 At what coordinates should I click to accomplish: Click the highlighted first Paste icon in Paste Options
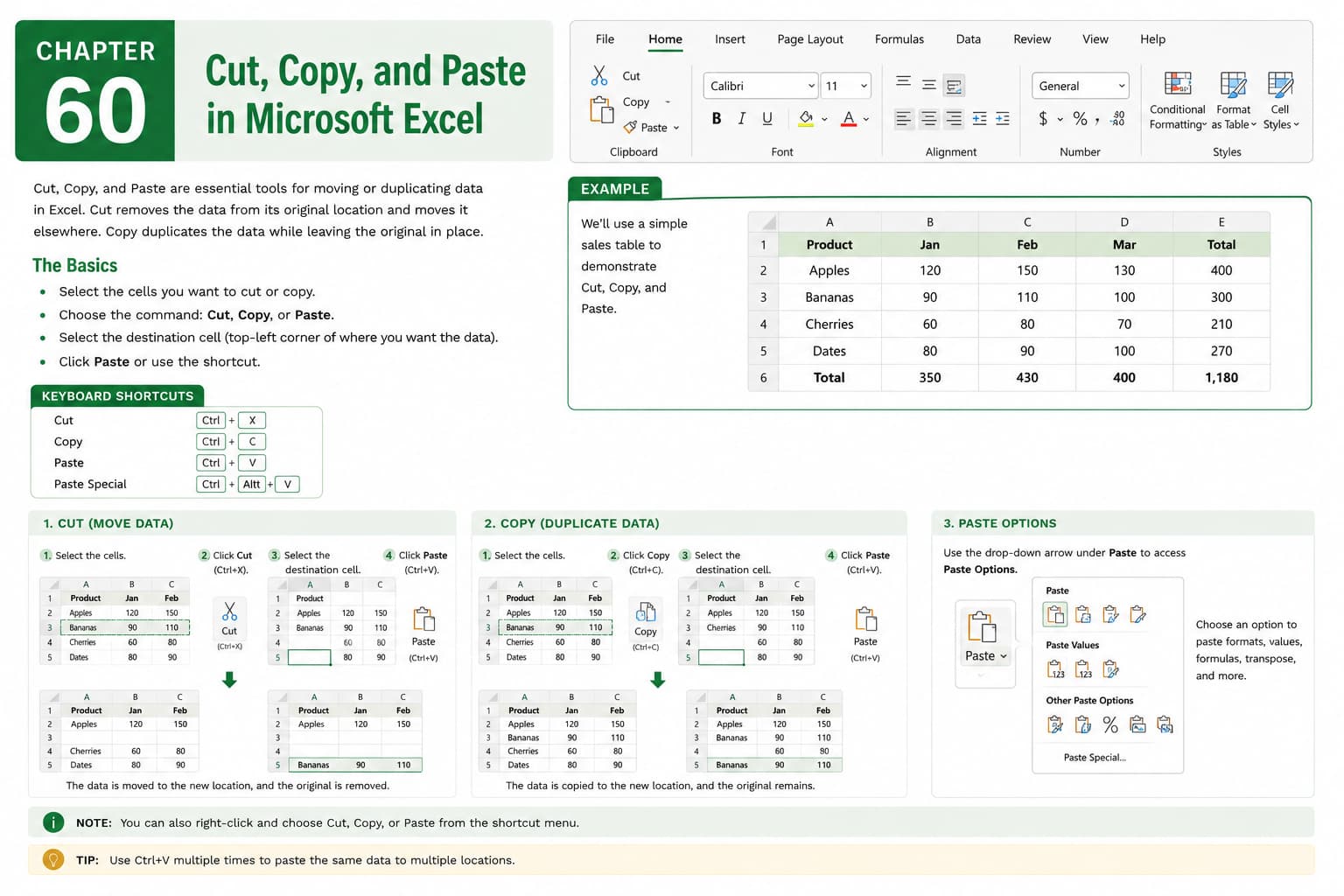coord(1055,614)
